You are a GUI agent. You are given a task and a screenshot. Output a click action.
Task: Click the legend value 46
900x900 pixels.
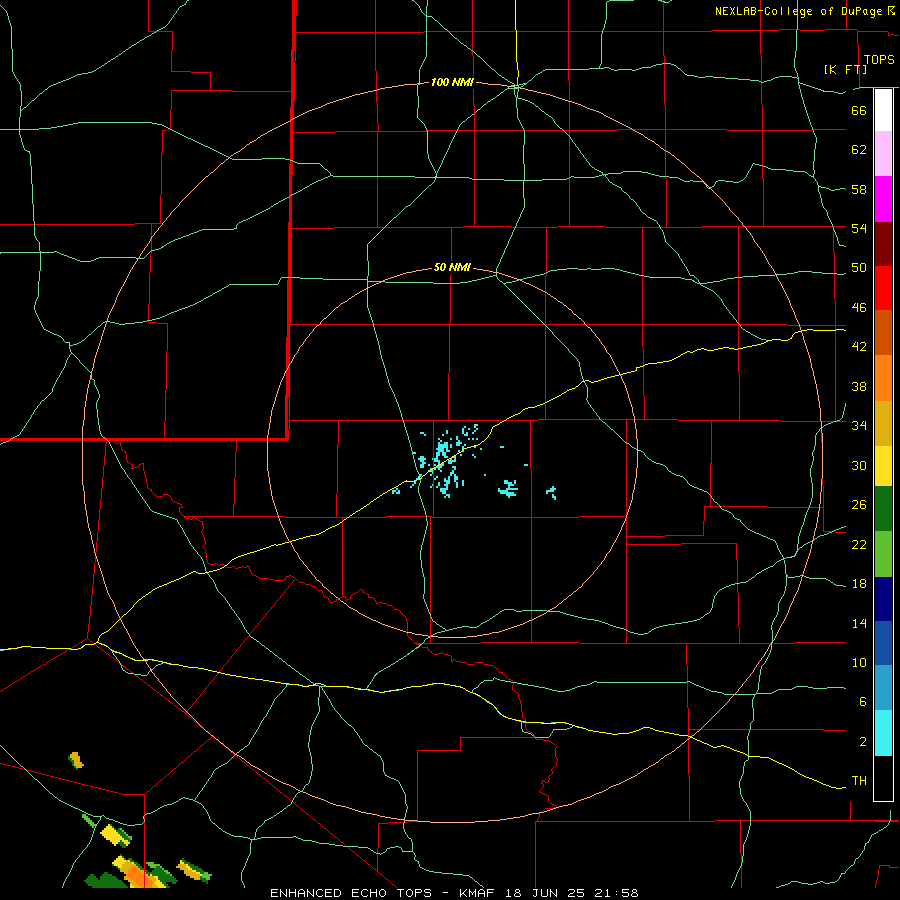click(859, 307)
